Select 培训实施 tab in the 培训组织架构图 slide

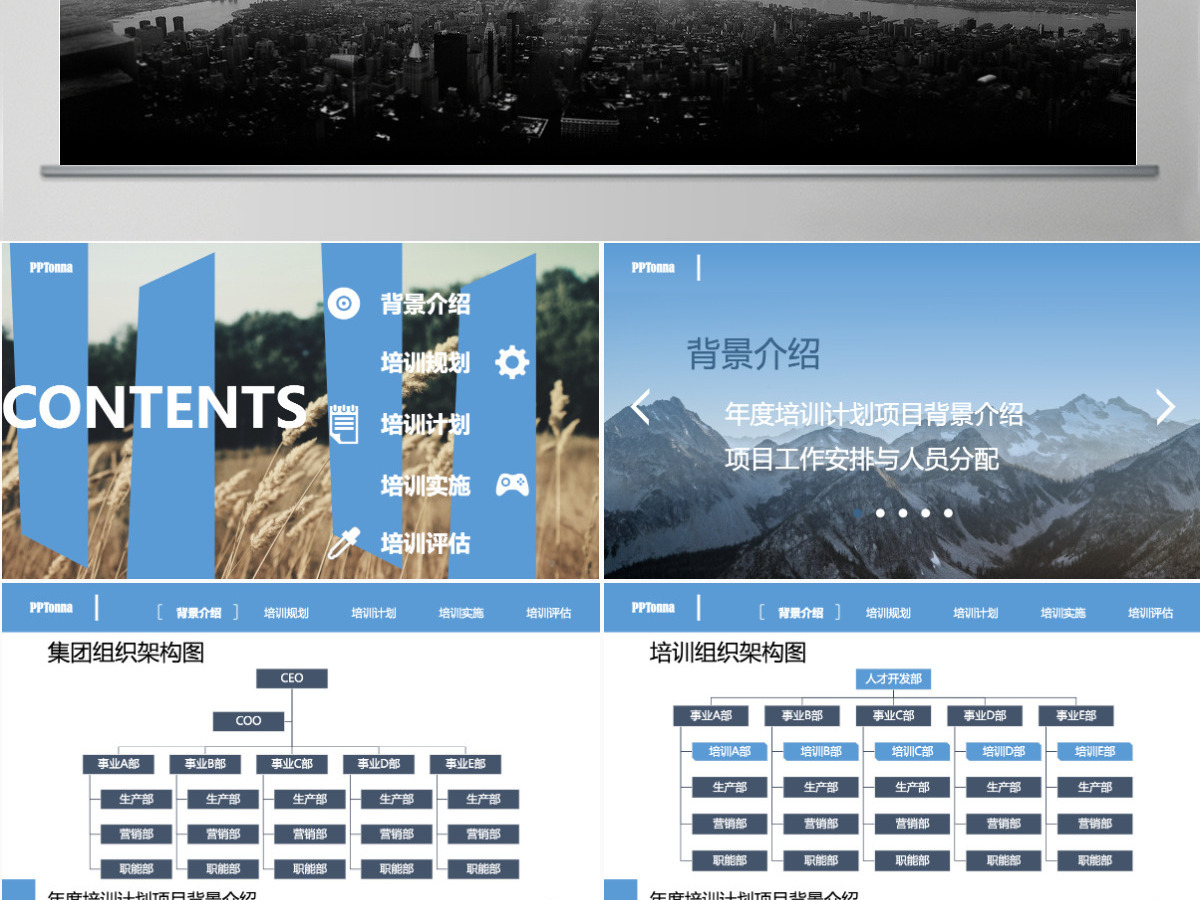[1063, 613]
